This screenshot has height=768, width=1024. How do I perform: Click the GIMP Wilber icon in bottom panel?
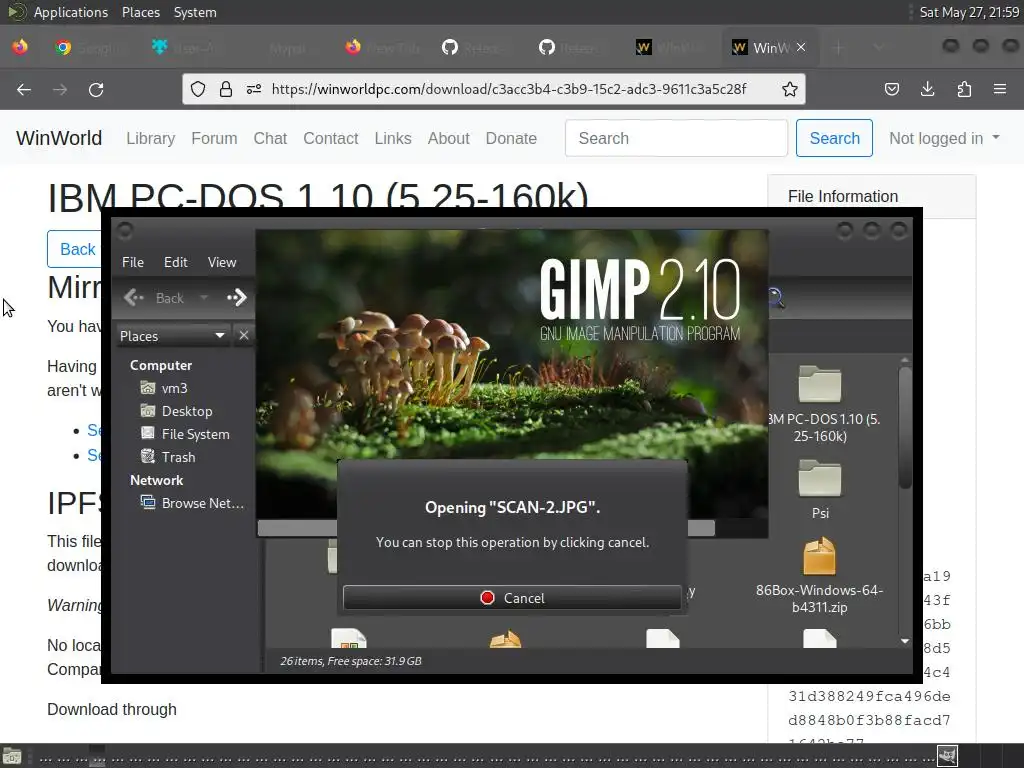(x=948, y=756)
